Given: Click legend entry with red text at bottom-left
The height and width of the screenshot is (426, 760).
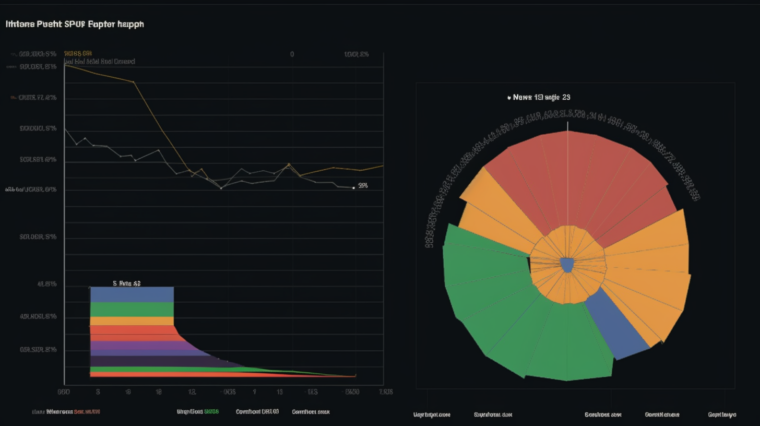Looking at the screenshot, I should click(66, 411).
